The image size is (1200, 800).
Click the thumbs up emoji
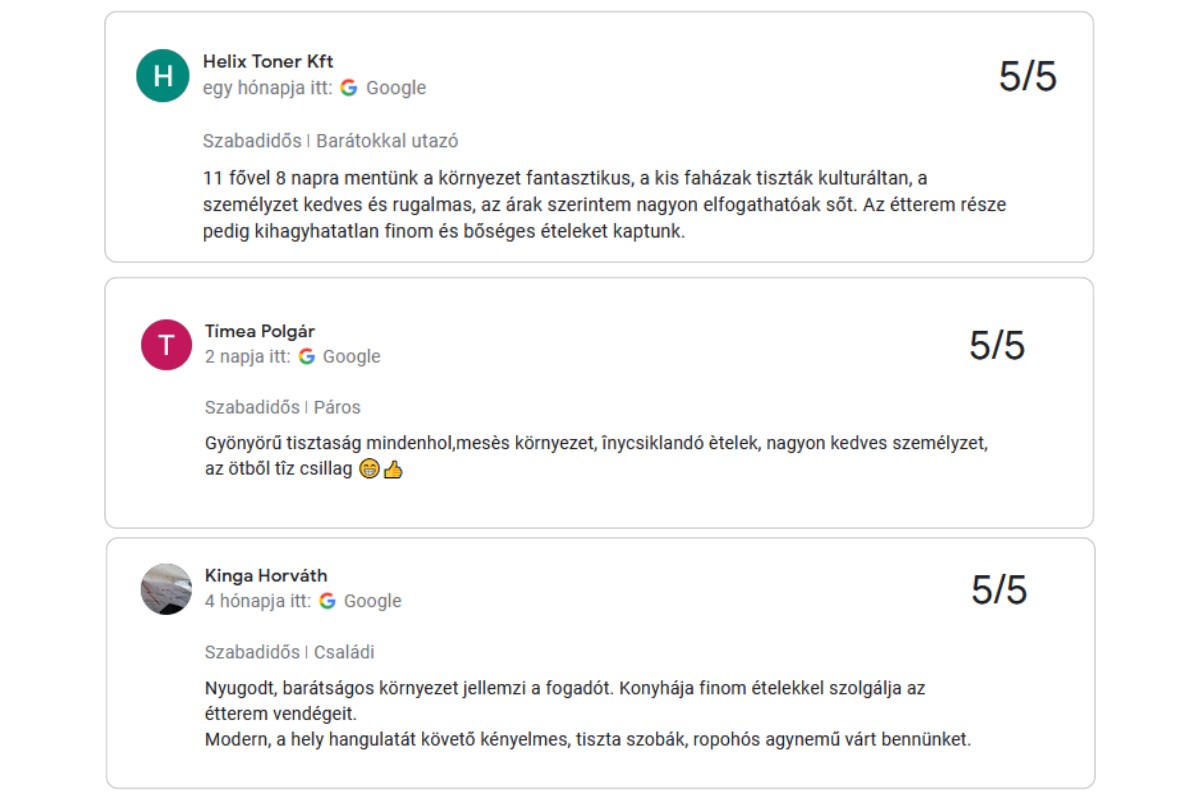pos(393,470)
